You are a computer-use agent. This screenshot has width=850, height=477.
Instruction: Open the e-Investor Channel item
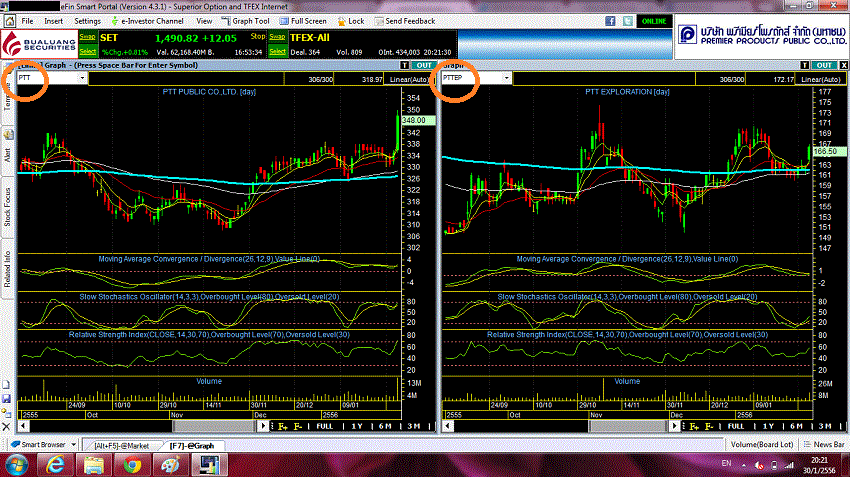click(147, 21)
